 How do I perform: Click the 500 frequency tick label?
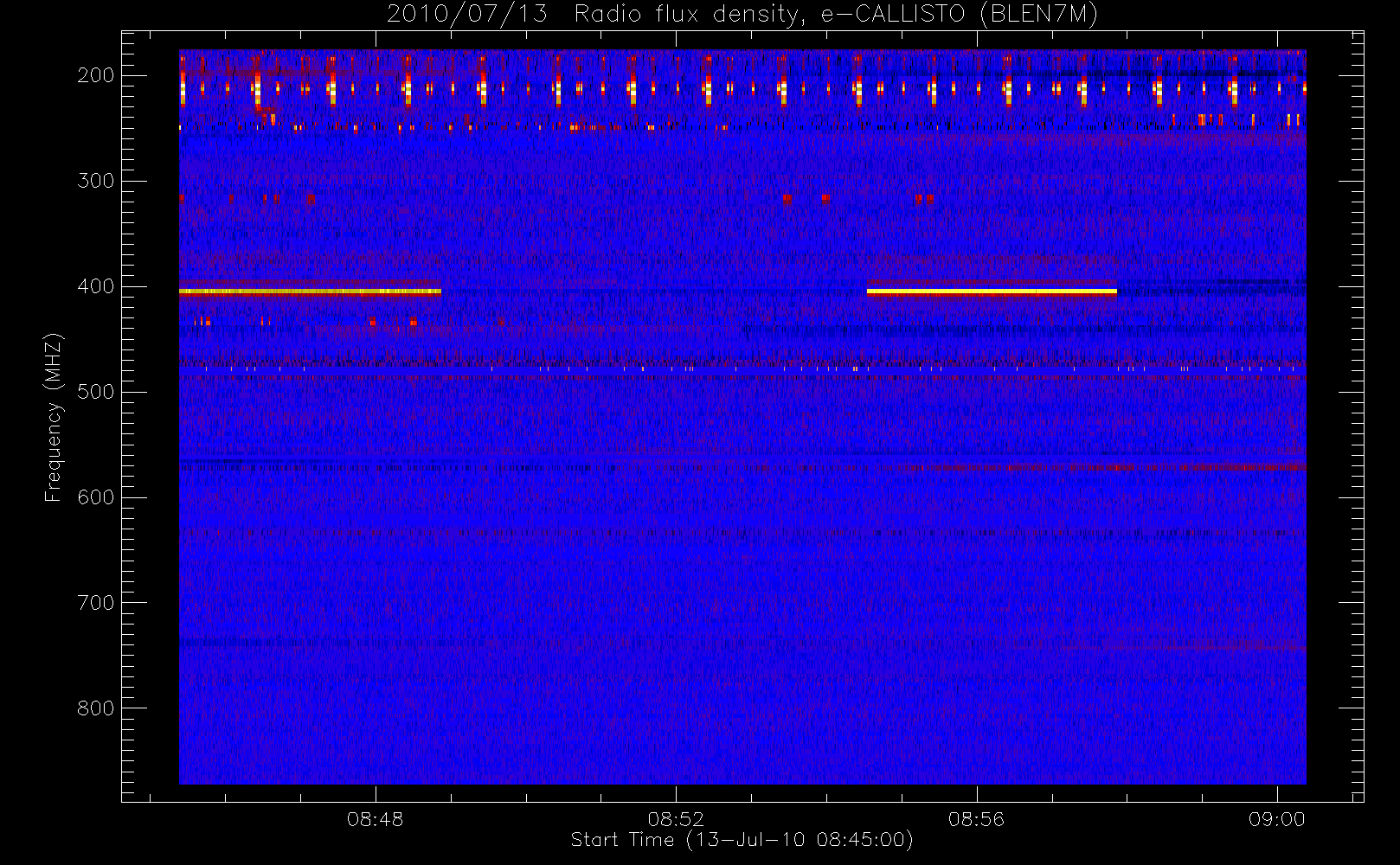pyautogui.click(x=96, y=392)
